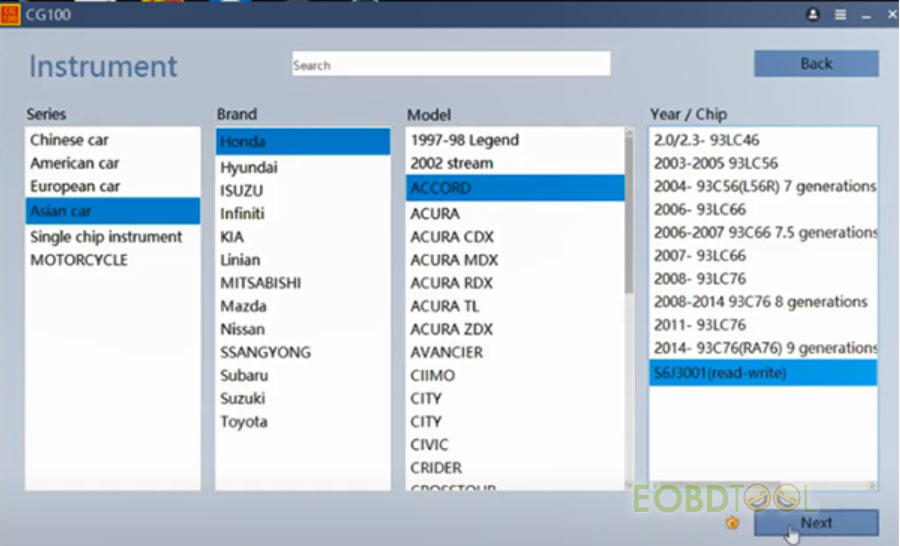Click the Next button
This screenshot has height=546, width=900.
[x=816, y=522]
